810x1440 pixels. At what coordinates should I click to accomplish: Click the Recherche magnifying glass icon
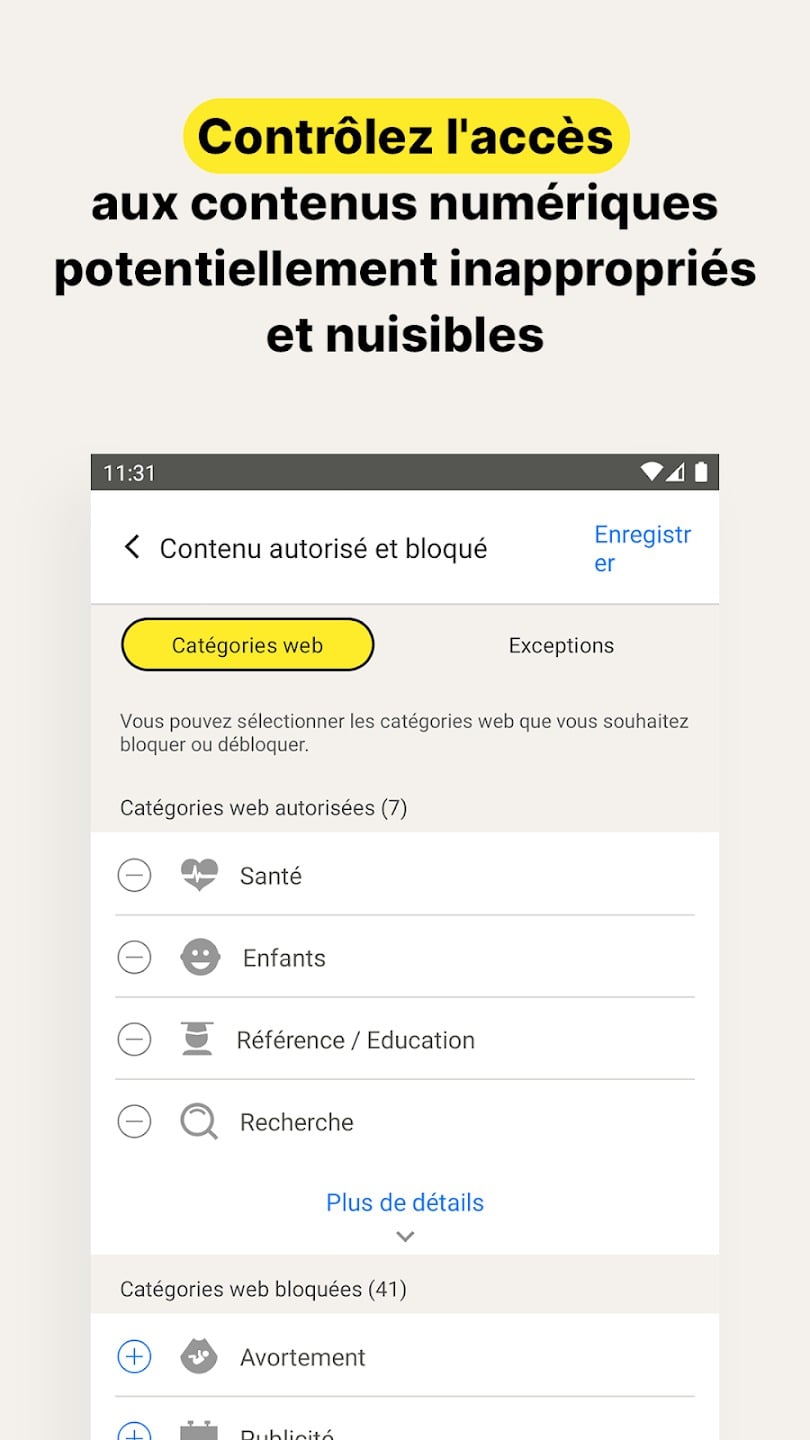tap(199, 1121)
